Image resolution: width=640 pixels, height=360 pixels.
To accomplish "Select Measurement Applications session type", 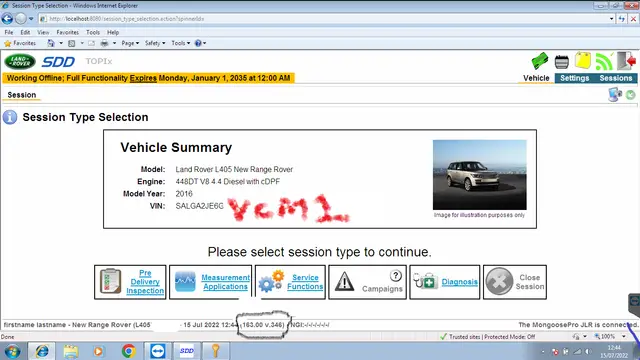I will click(211, 282).
